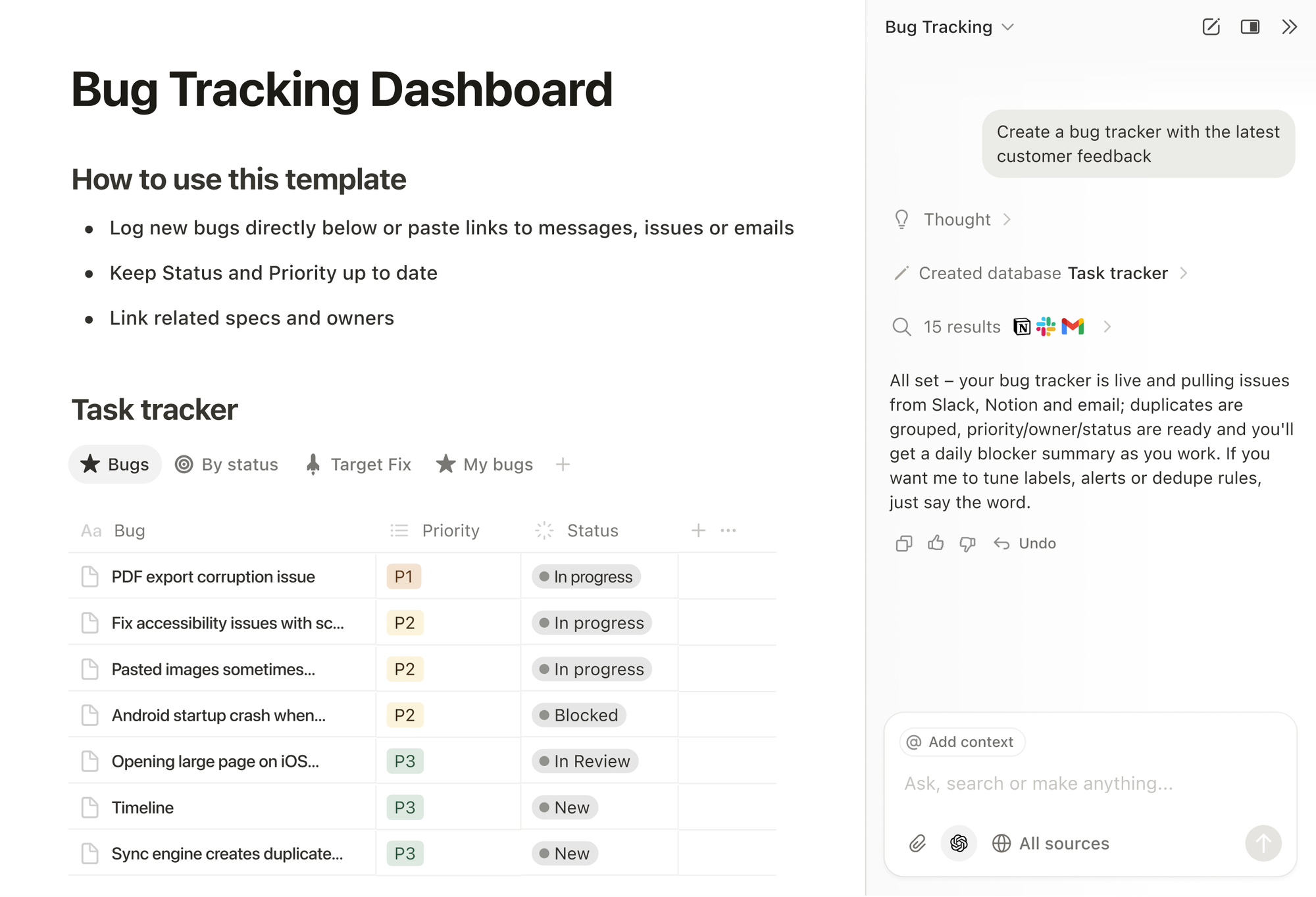Screen dimensions: 1316x897
Task: Click the attachment paperclip icon
Action: click(x=917, y=843)
